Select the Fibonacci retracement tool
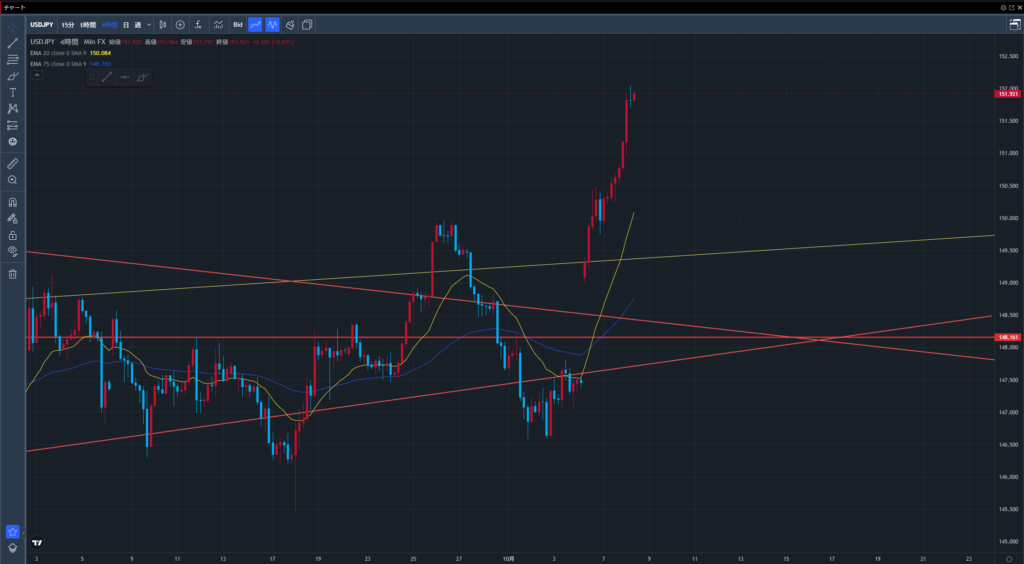Screen dimensions: 1024x564 point(13,59)
